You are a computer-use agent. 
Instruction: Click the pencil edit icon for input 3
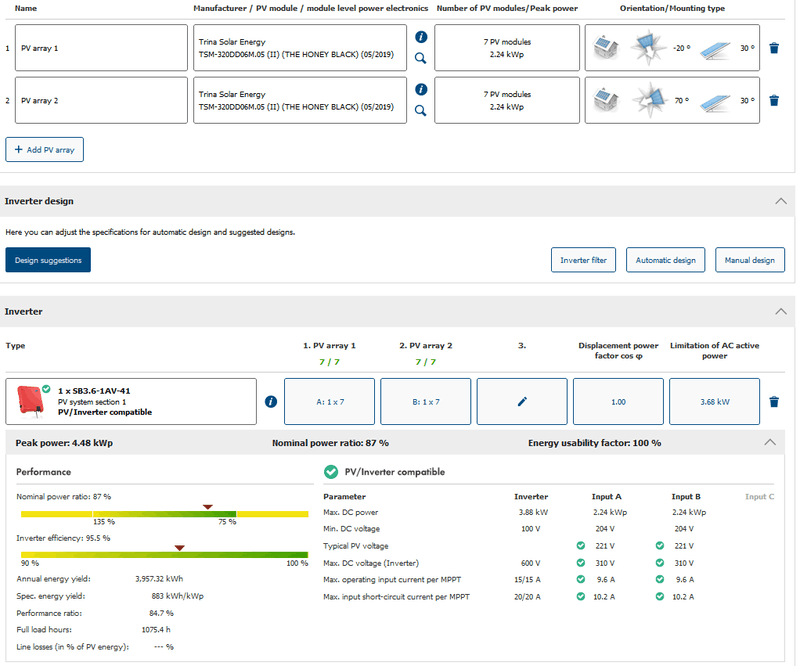tap(521, 401)
